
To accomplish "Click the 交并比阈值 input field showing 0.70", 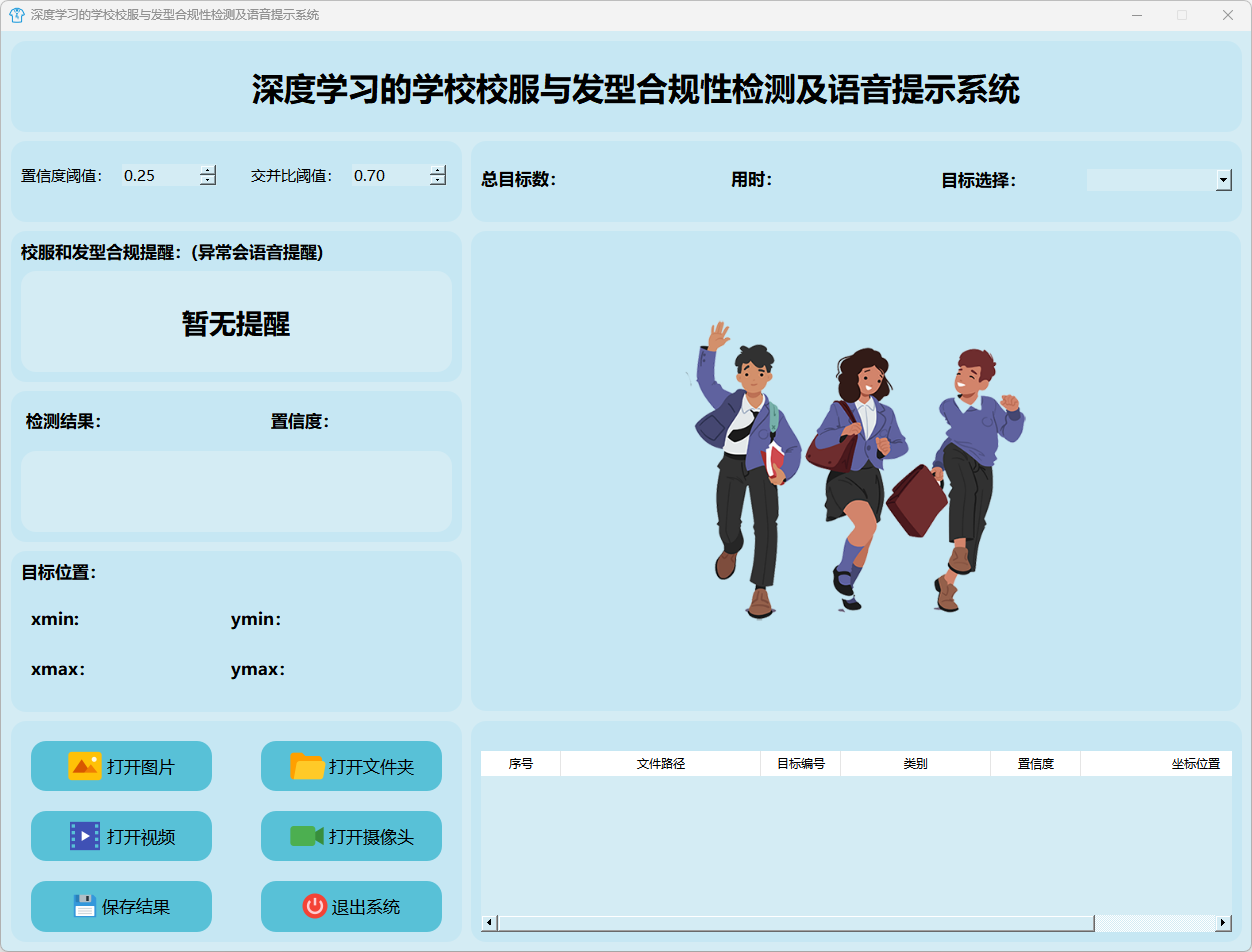I will pyautogui.click(x=389, y=175).
